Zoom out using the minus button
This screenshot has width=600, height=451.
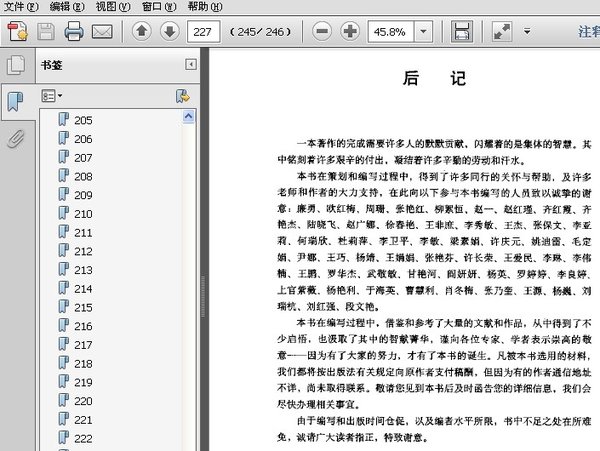click(x=322, y=32)
